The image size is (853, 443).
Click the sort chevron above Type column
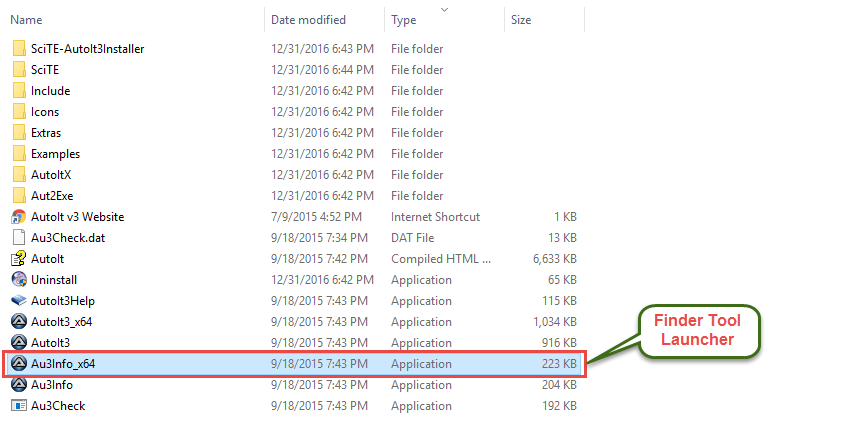point(444,9)
